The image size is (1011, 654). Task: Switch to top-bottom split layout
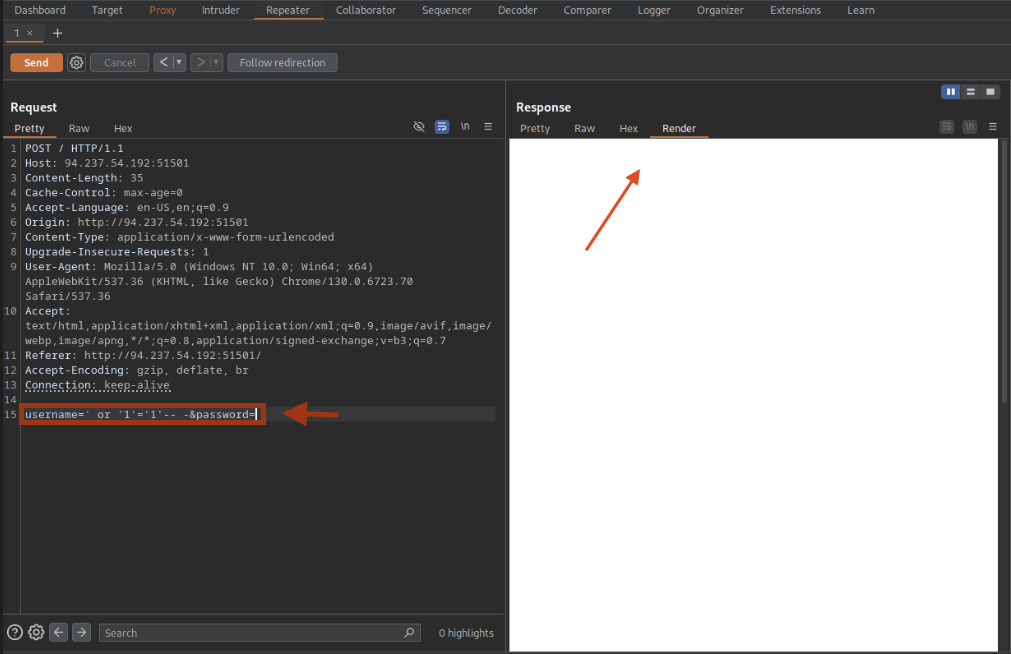(x=970, y=92)
